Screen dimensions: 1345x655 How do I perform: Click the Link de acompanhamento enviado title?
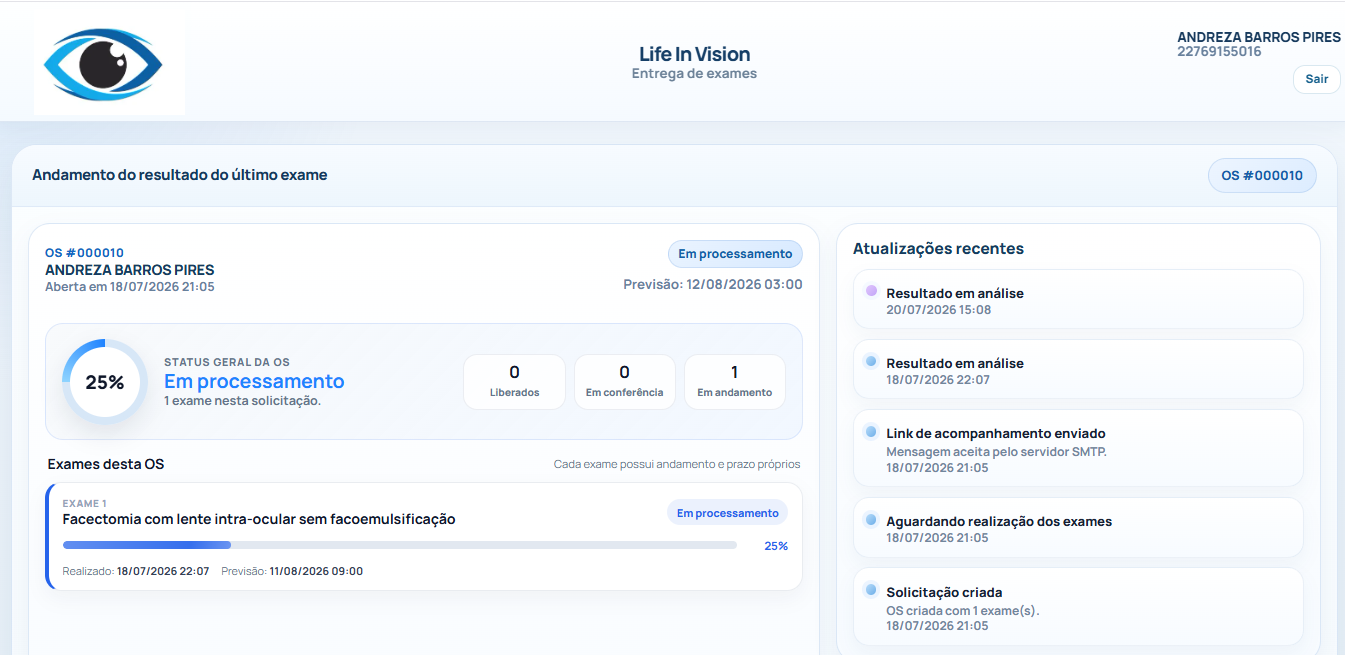point(995,433)
